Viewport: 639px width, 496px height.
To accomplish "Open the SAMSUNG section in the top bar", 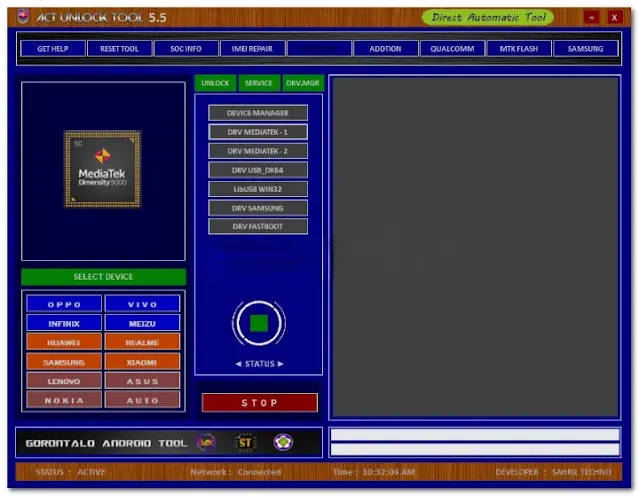I will [586, 49].
